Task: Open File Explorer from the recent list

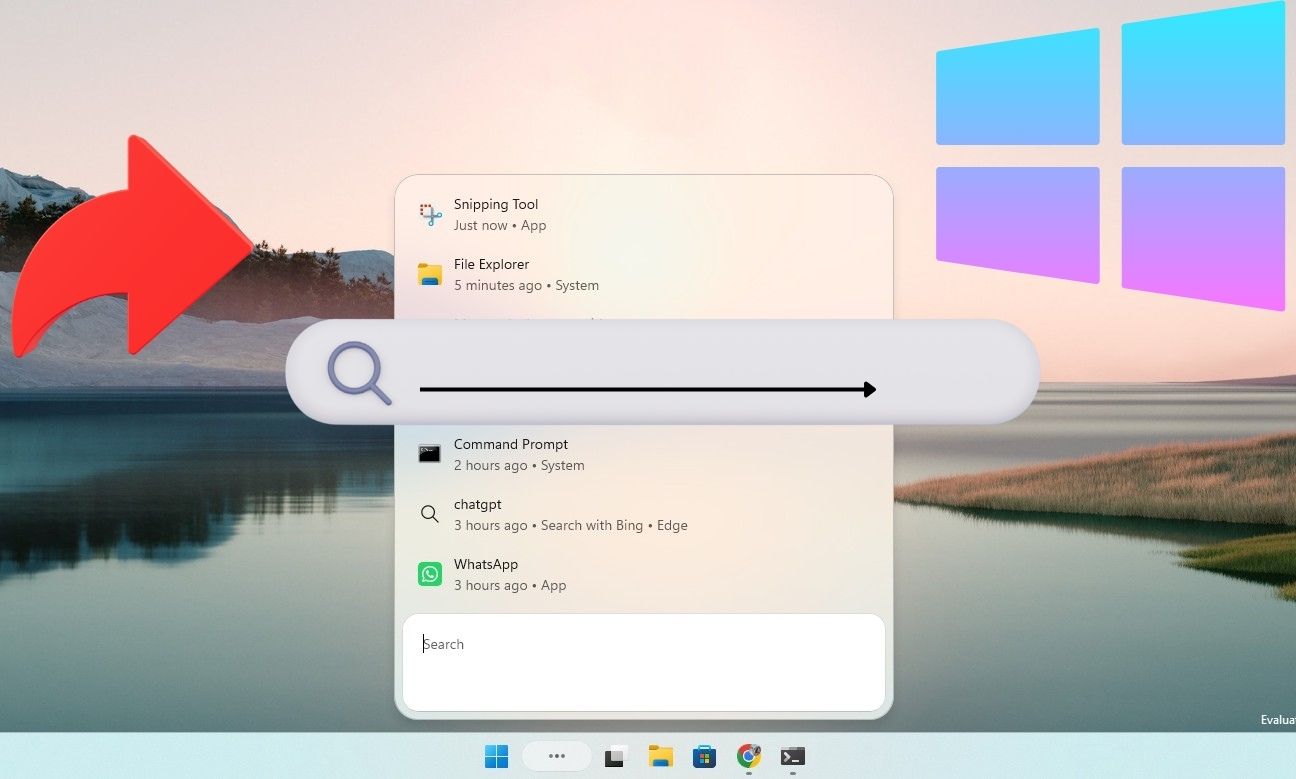Action: pos(643,274)
